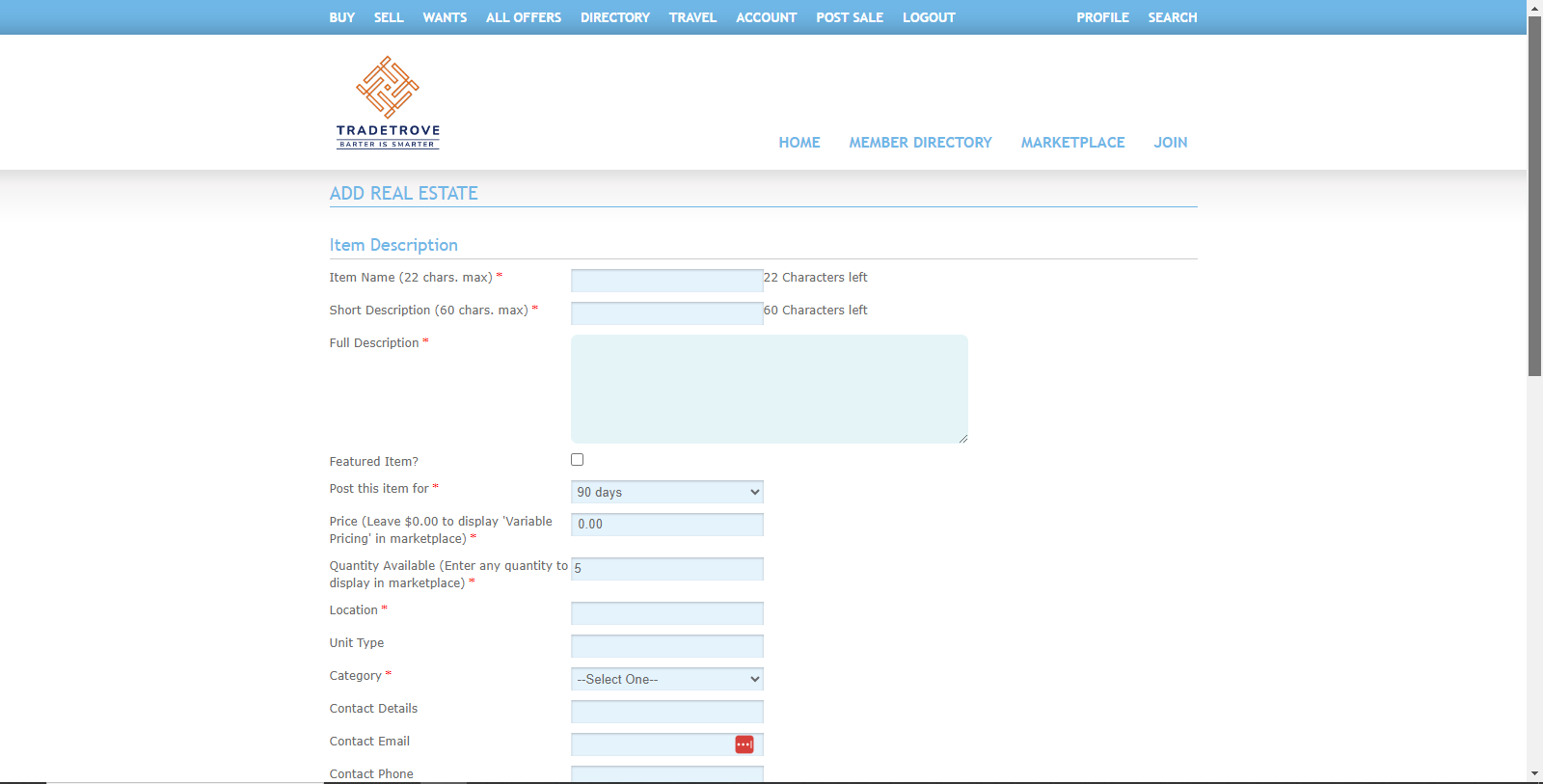Viewport: 1543px width, 784px height.
Task: Open the MEMBER DIRECTORY link
Action: click(920, 143)
